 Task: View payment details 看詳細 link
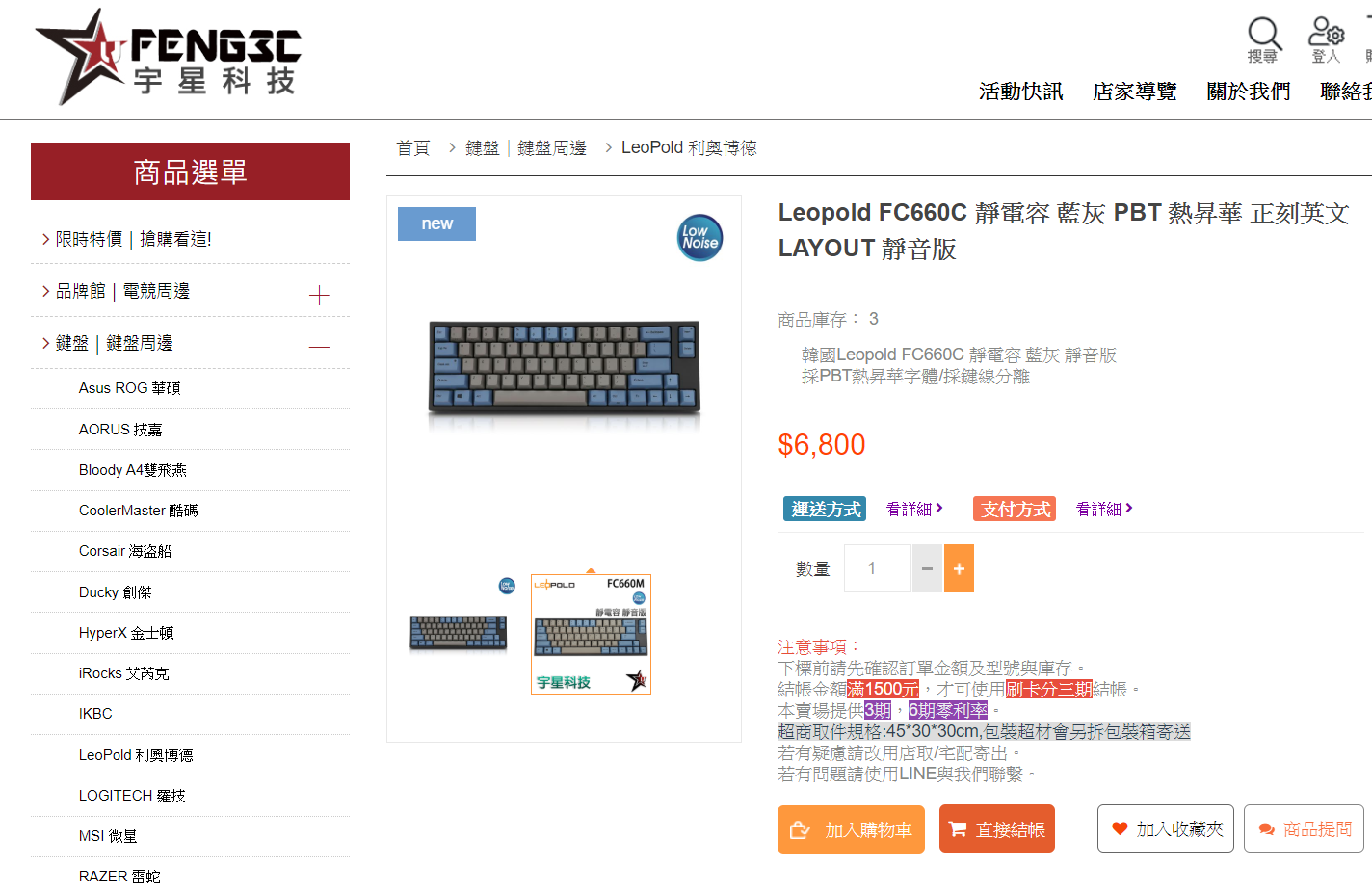(1104, 509)
